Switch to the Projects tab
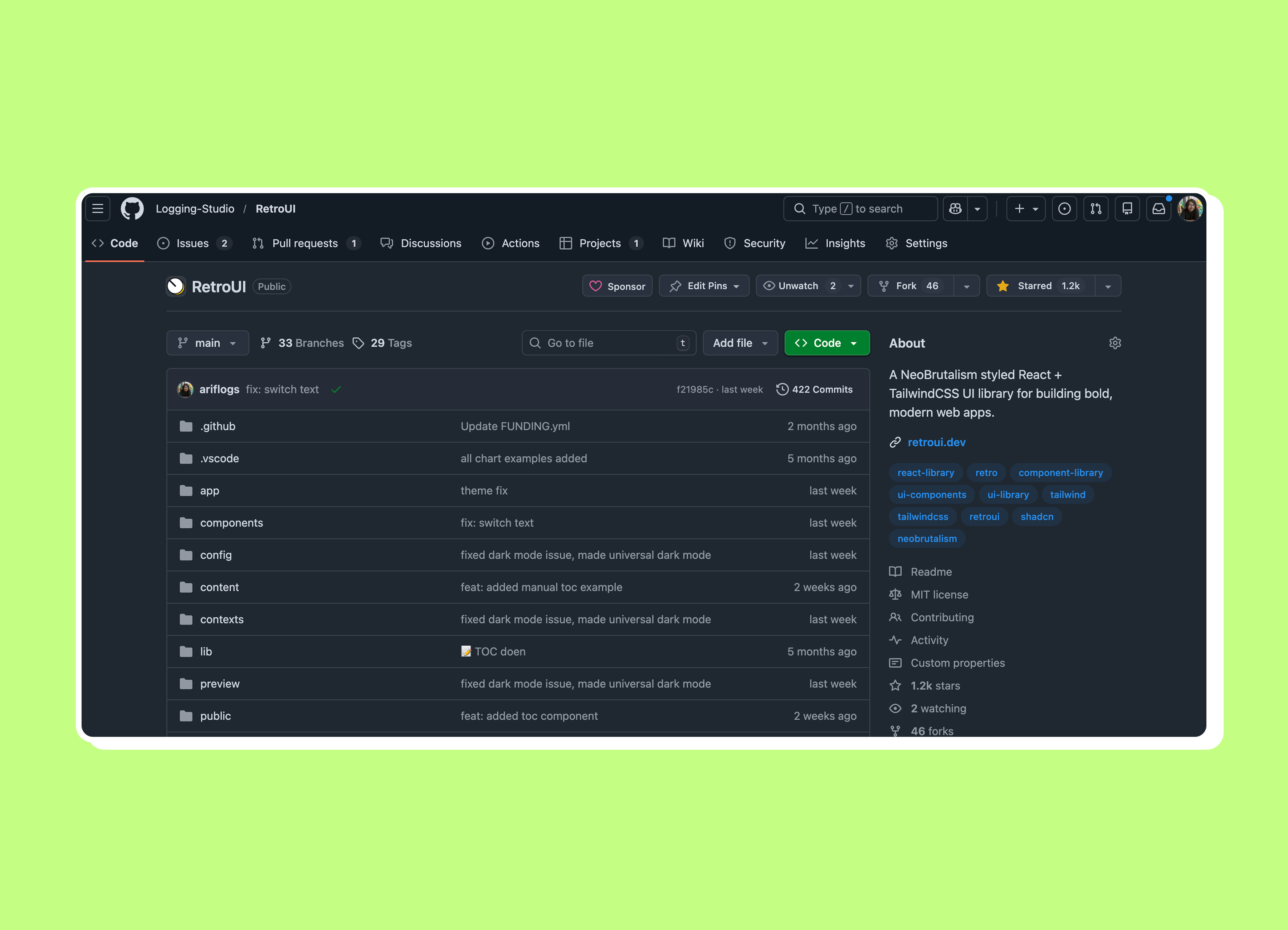Screen dimensions: 1288x930 [601, 243]
